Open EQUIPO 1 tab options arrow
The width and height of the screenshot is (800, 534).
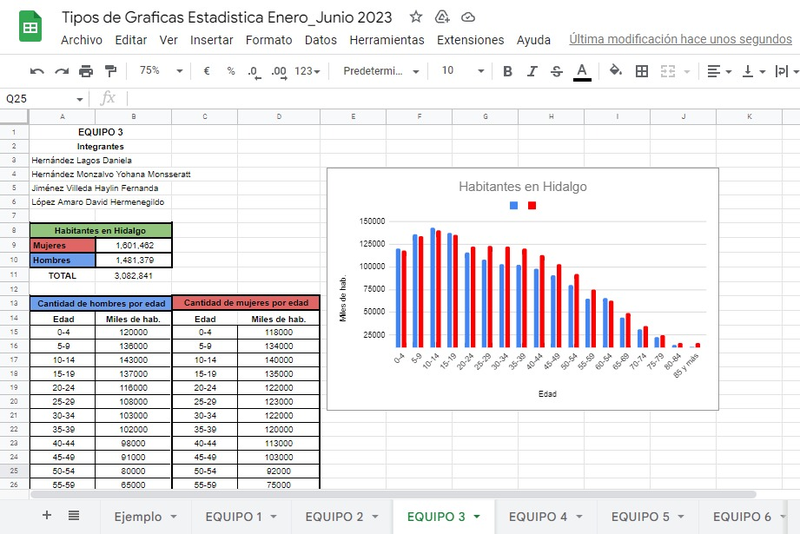pos(273,517)
